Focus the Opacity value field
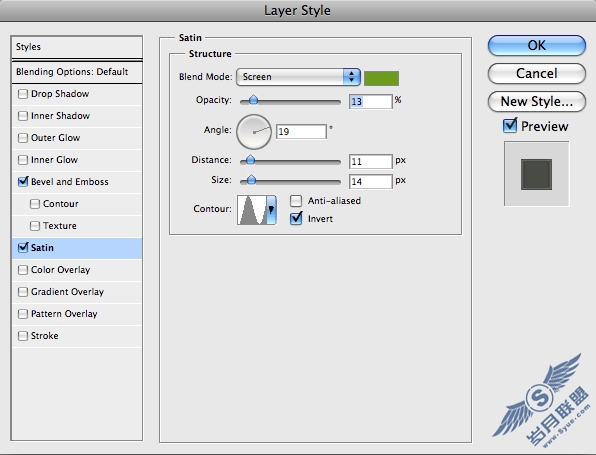596x455 pixels. click(370, 101)
